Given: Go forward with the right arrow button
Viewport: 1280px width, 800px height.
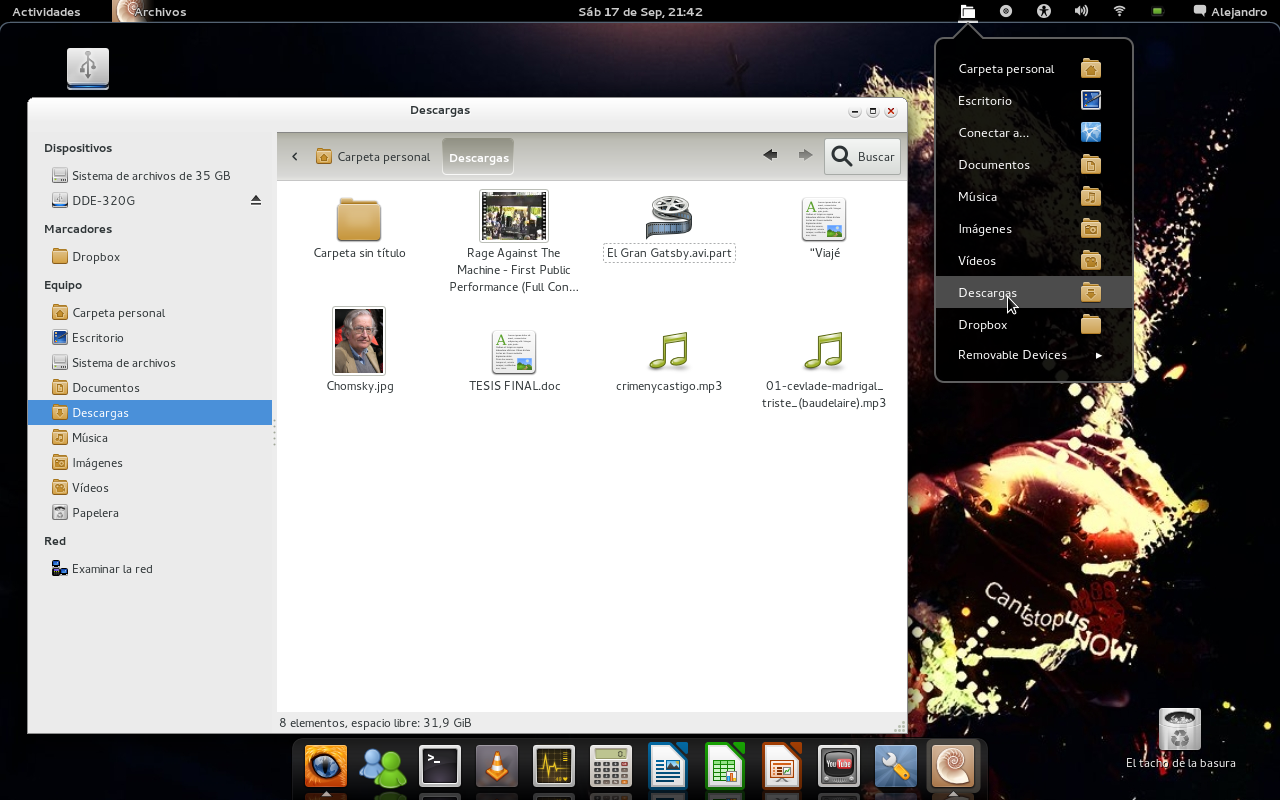Looking at the screenshot, I should [805, 155].
